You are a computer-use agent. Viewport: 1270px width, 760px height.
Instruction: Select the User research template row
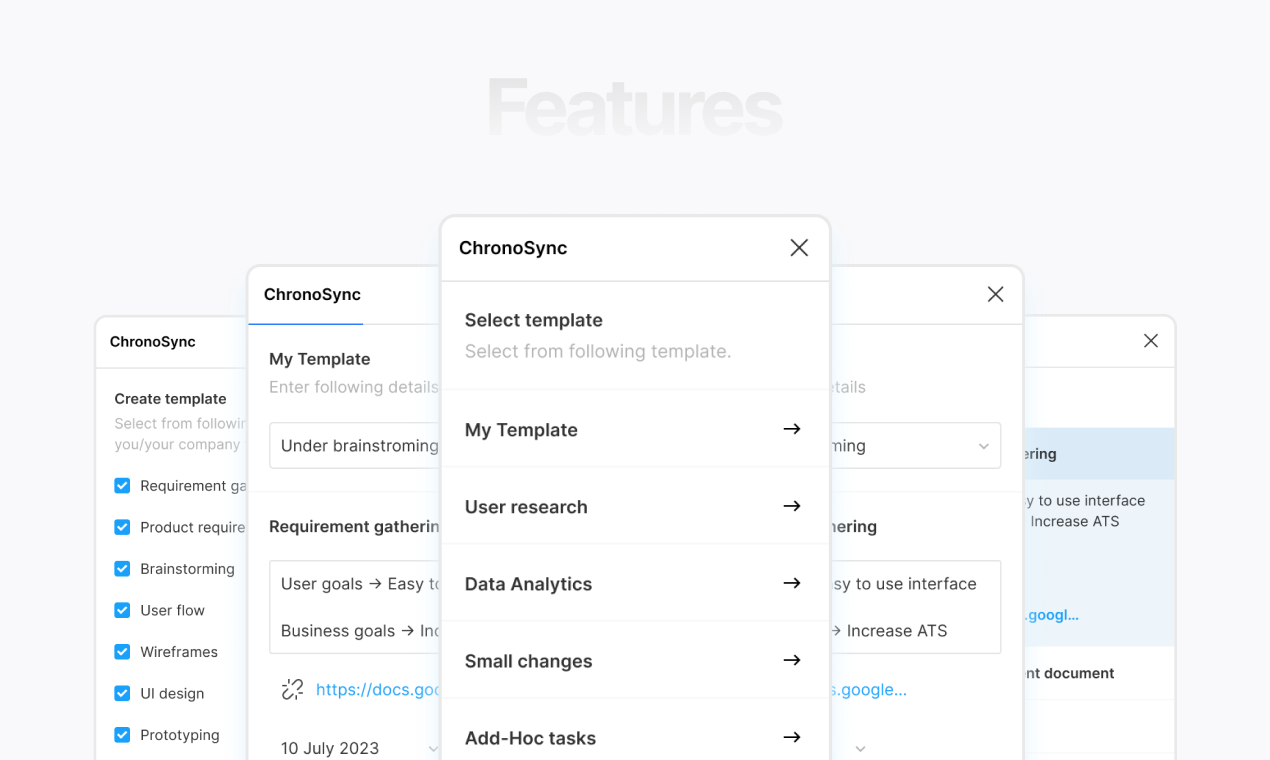[635, 506]
